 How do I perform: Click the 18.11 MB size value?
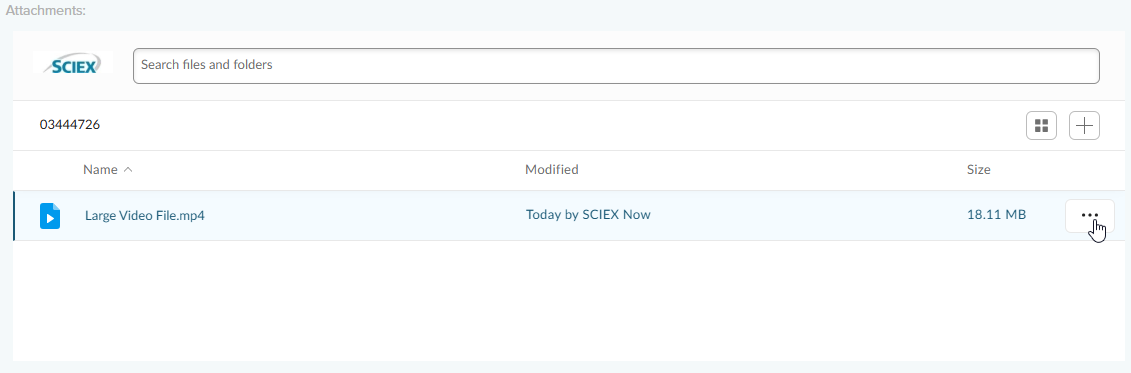(x=996, y=214)
